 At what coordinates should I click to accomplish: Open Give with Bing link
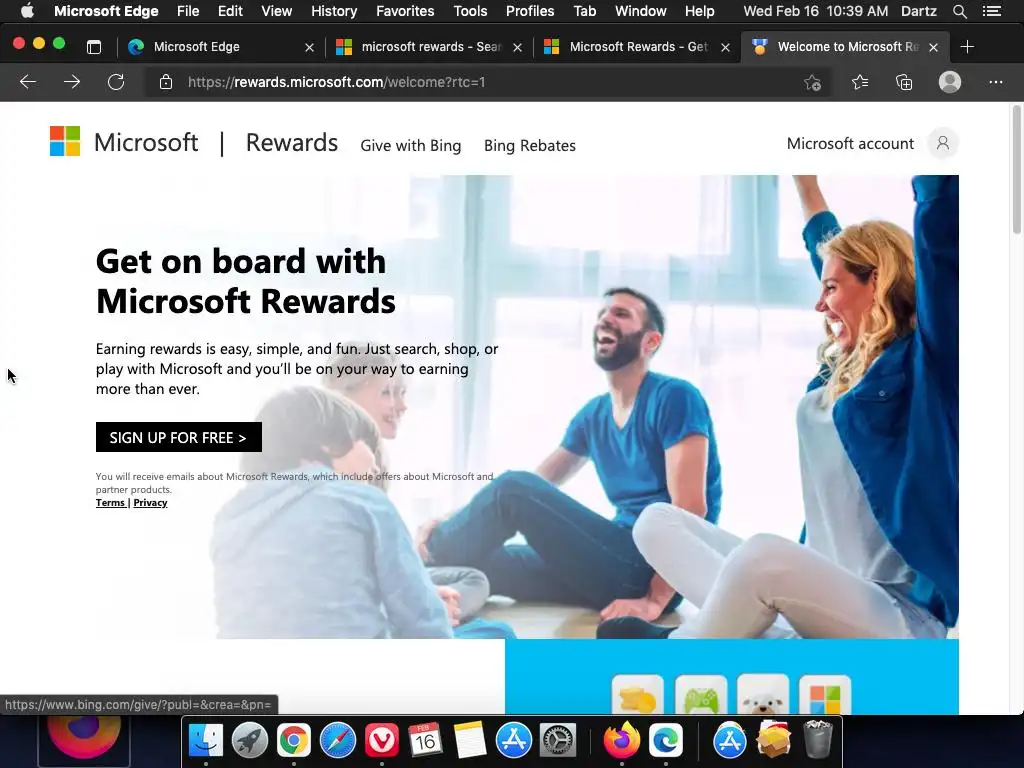(x=411, y=145)
